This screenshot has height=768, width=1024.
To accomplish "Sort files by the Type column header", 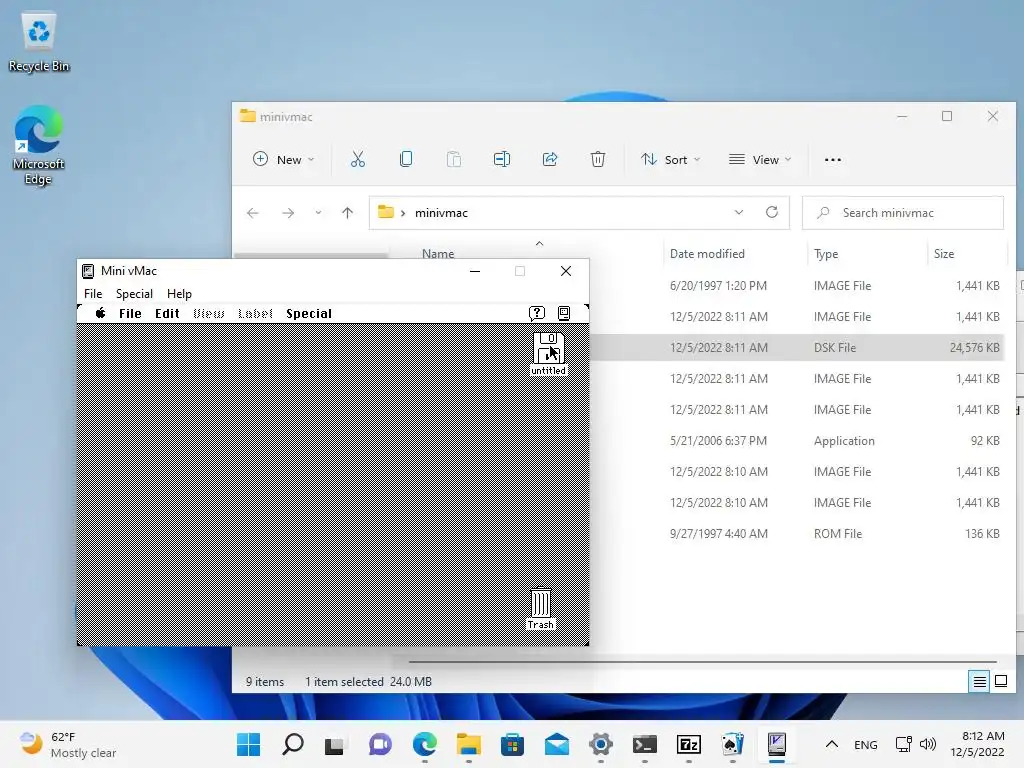I will (826, 253).
